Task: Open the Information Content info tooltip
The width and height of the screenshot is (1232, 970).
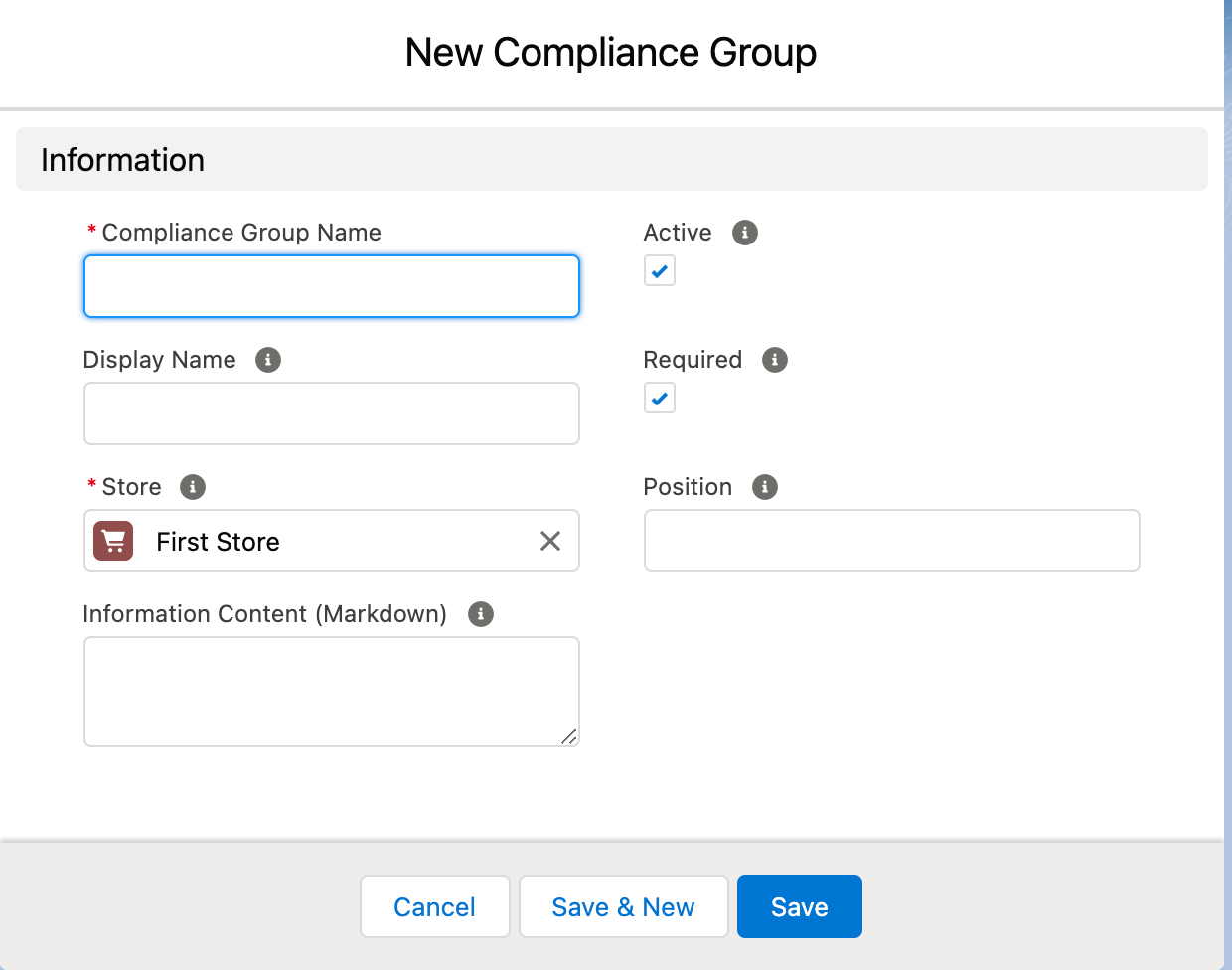Action: (480, 614)
